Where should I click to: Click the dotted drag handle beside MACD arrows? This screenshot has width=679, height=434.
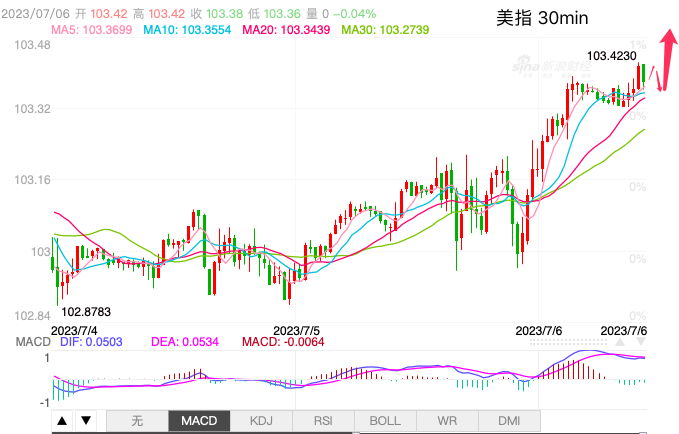569,342
